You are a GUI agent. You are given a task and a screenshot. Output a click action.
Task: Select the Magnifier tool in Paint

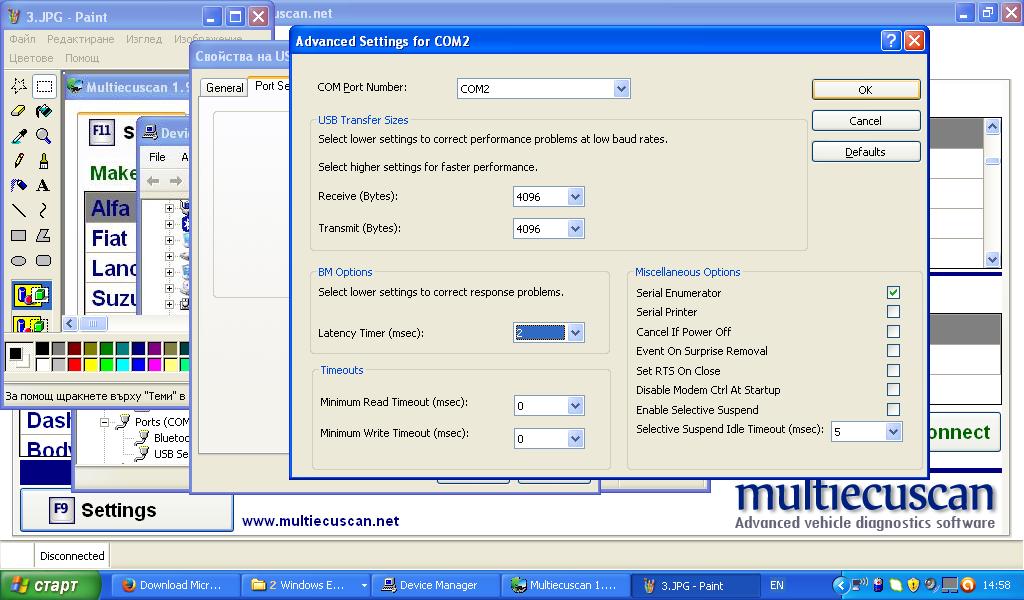[44, 136]
